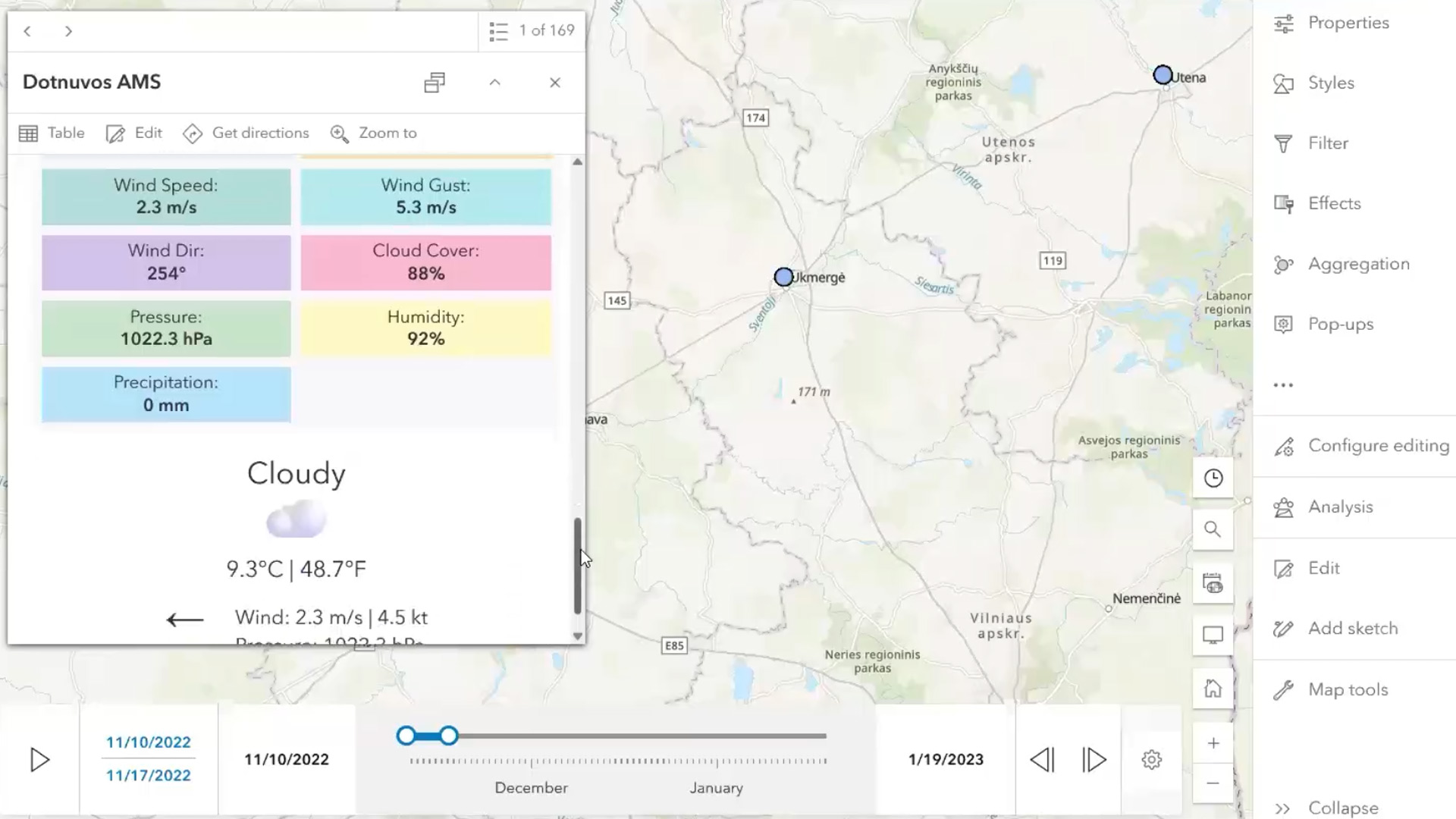Open the Map tools menu

tap(1347, 689)
